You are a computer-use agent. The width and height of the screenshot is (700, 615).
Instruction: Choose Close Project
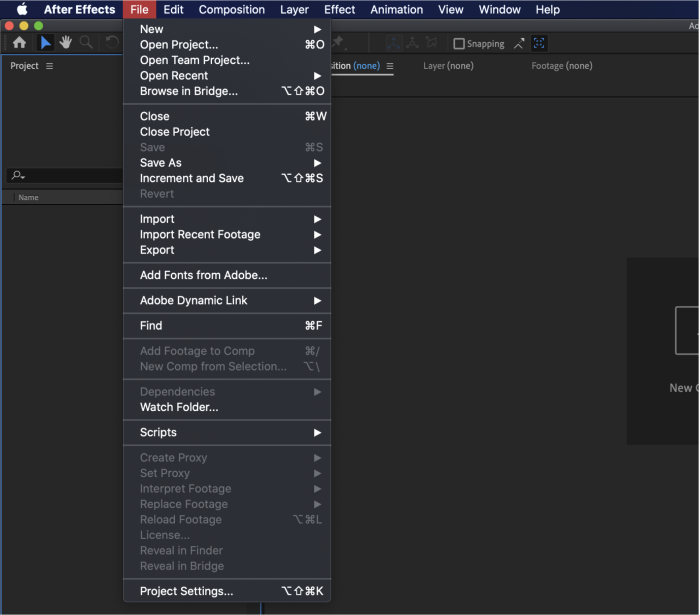point(227,132)
